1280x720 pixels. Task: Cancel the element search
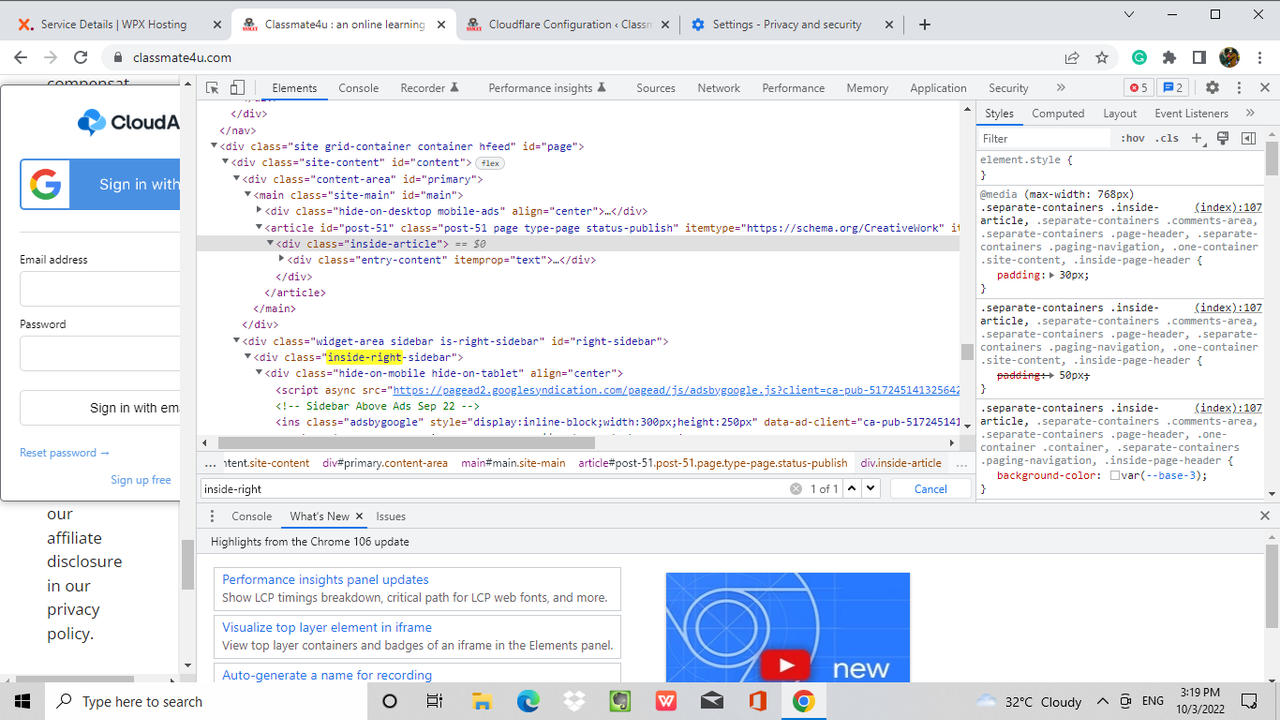tap(930, 489)
